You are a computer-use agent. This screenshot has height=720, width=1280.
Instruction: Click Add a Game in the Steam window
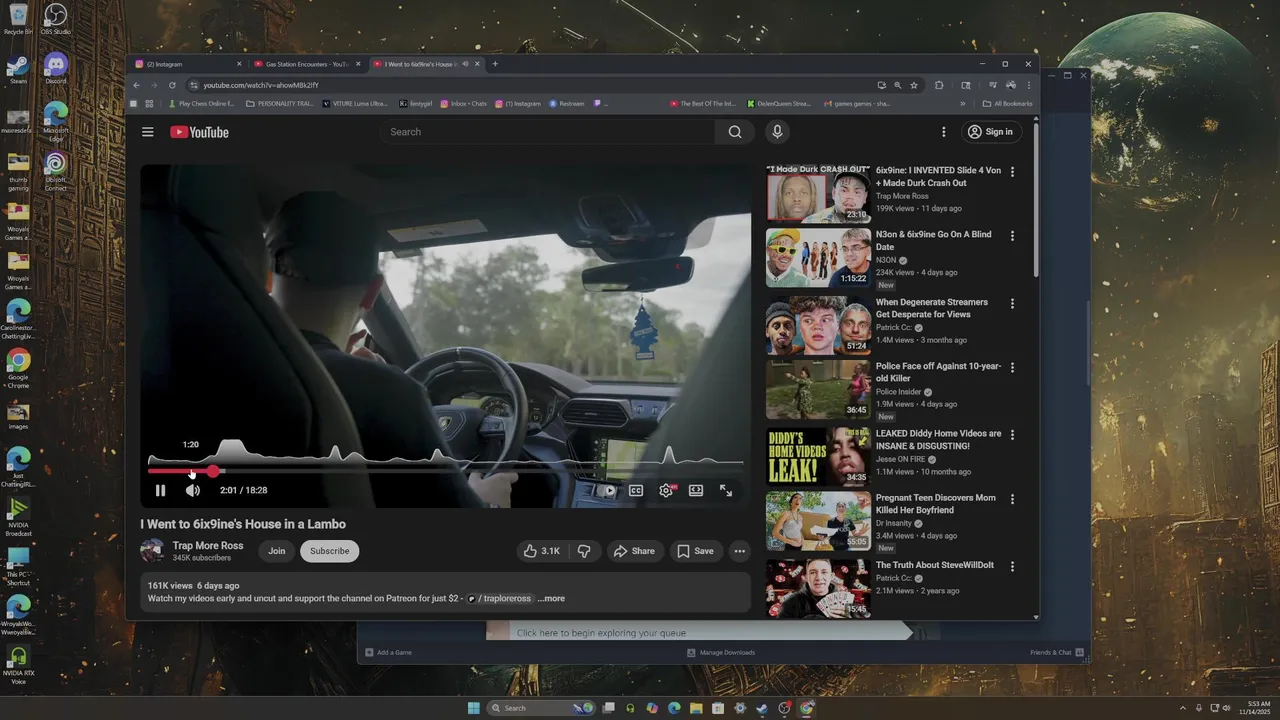(x=388, y=652)
